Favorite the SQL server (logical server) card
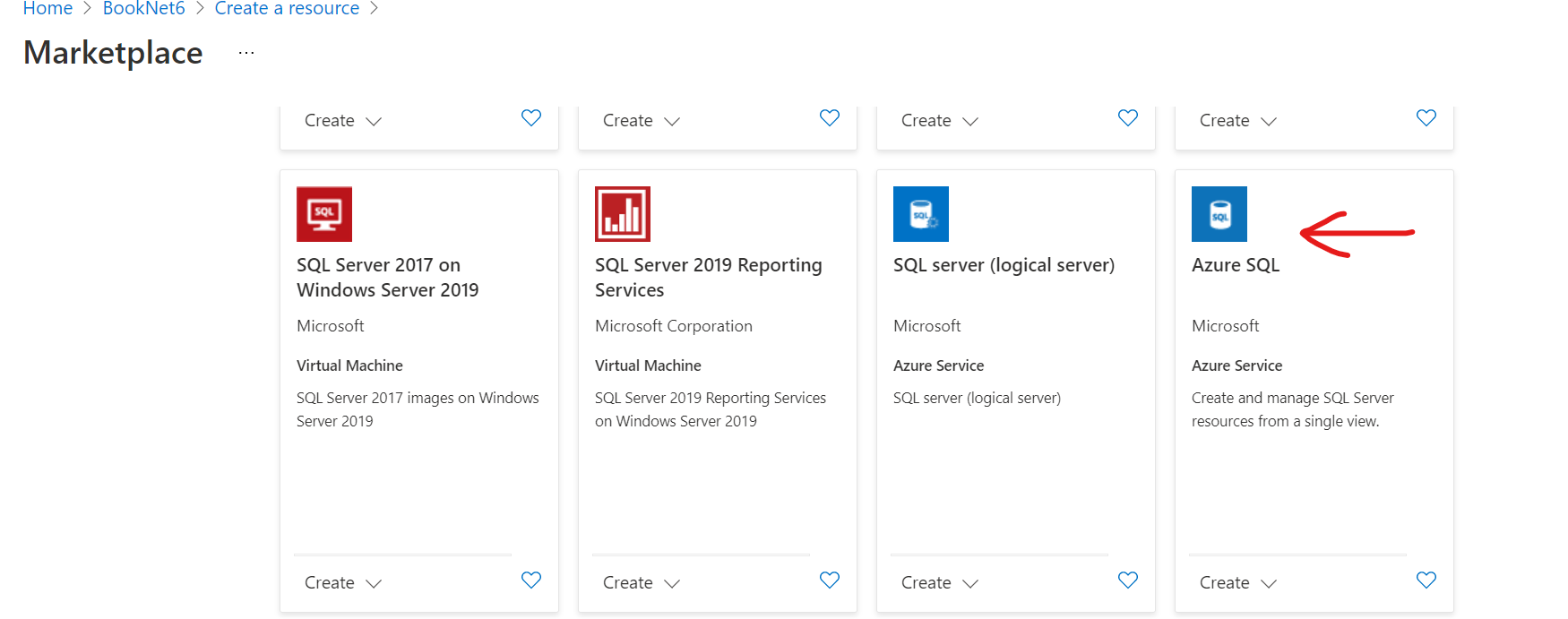 pyautogui.click(x=1128, y=580)
